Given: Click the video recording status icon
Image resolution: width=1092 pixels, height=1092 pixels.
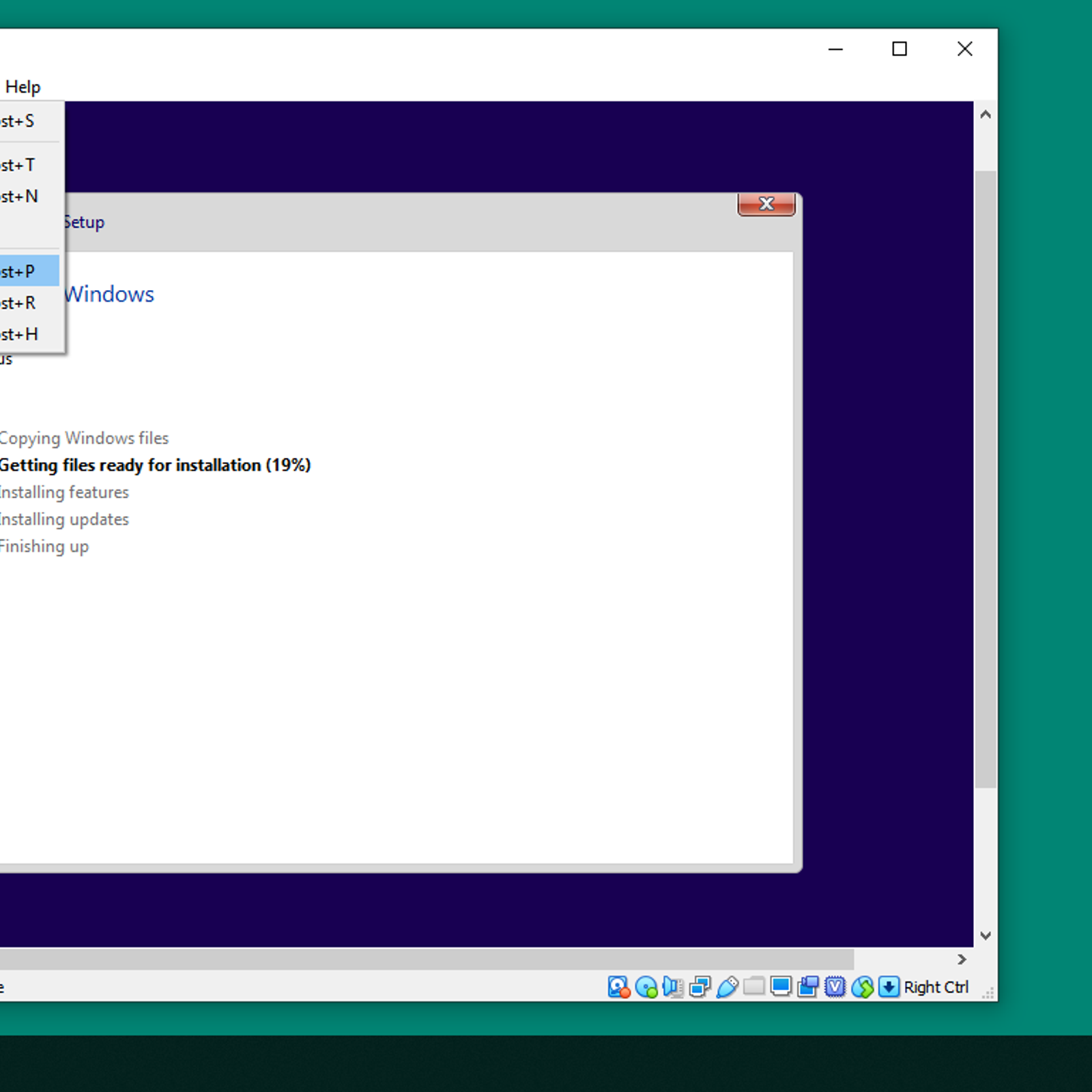Looking at the screenshot, I should tap(808, 987).
